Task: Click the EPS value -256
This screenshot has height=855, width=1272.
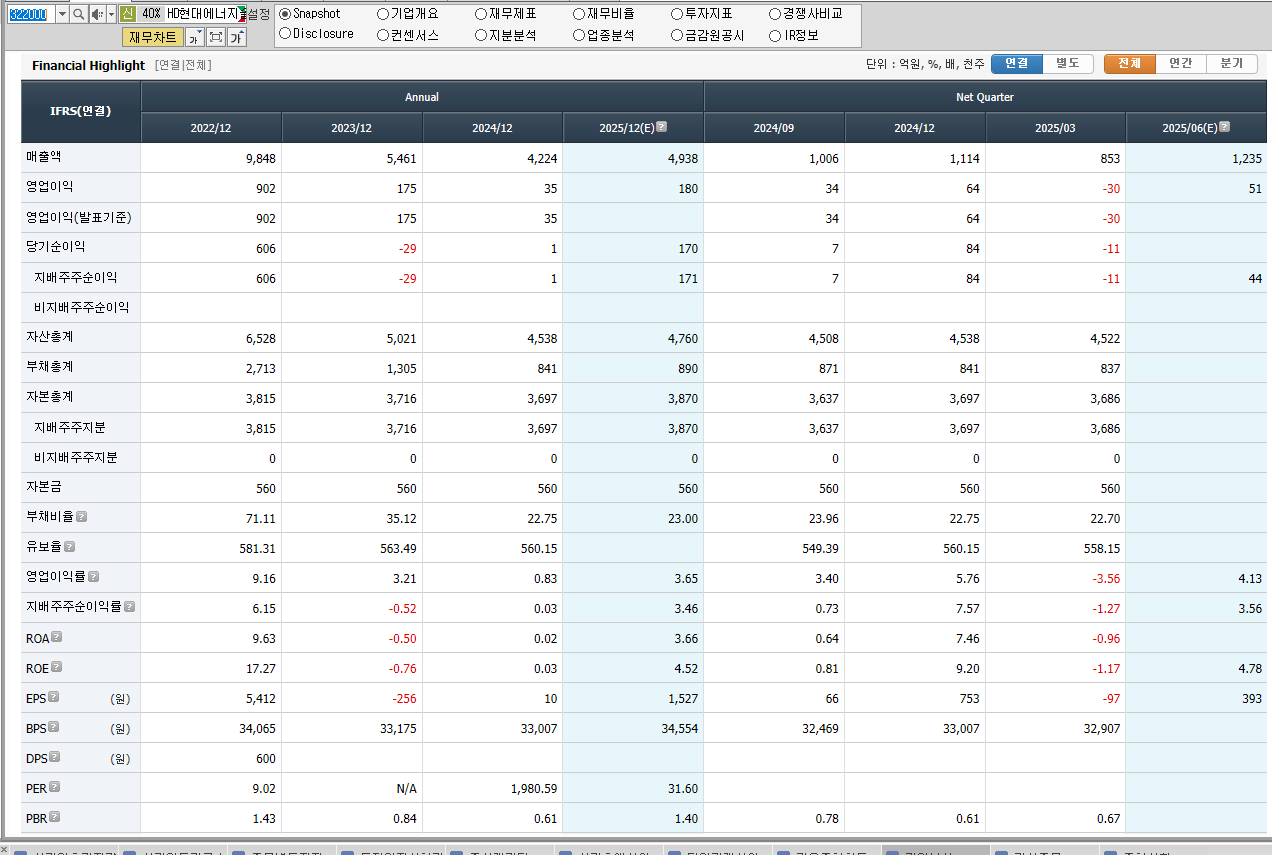Action: coord(404,698)
